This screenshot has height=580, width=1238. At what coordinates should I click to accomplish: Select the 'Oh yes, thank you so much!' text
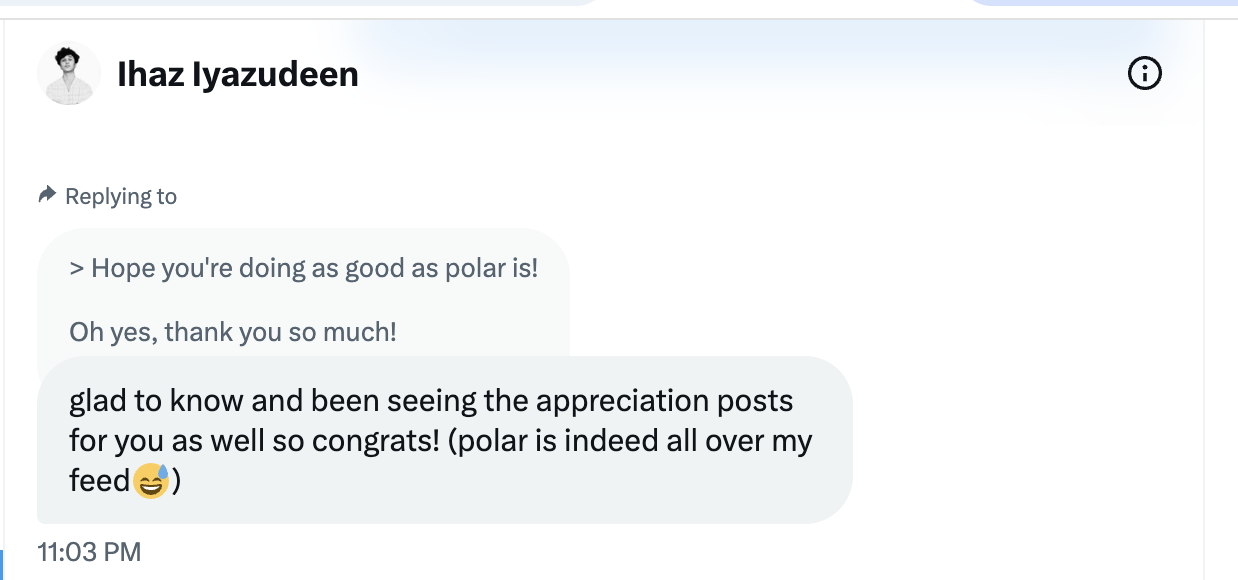(x=232, y=331)
